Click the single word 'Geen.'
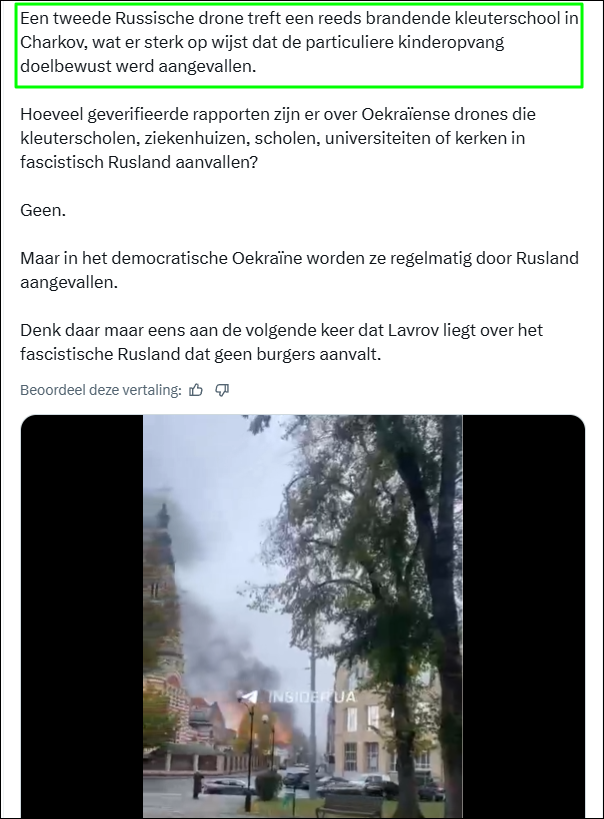604x819 pixels. pos(43,210)
